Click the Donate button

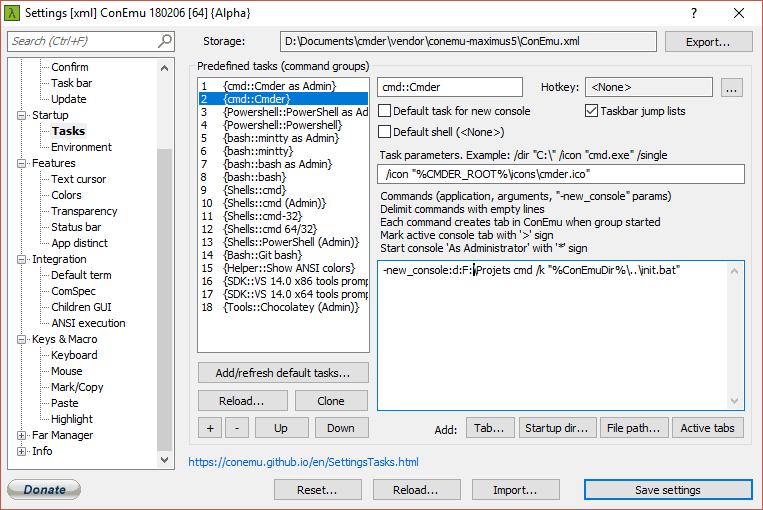[44, 490]
